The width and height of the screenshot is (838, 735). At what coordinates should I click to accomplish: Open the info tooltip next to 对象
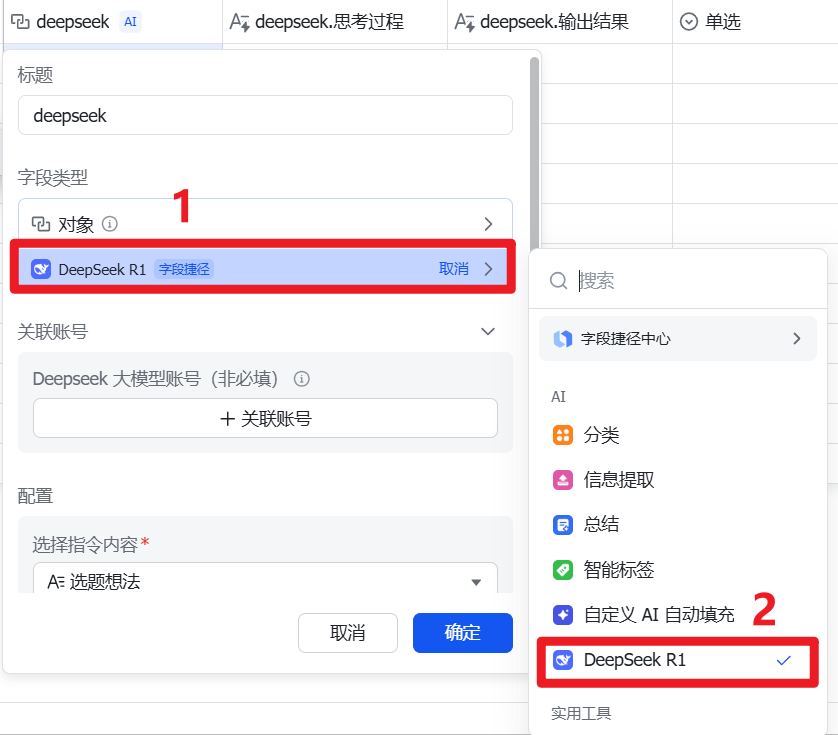pos(110,223)
